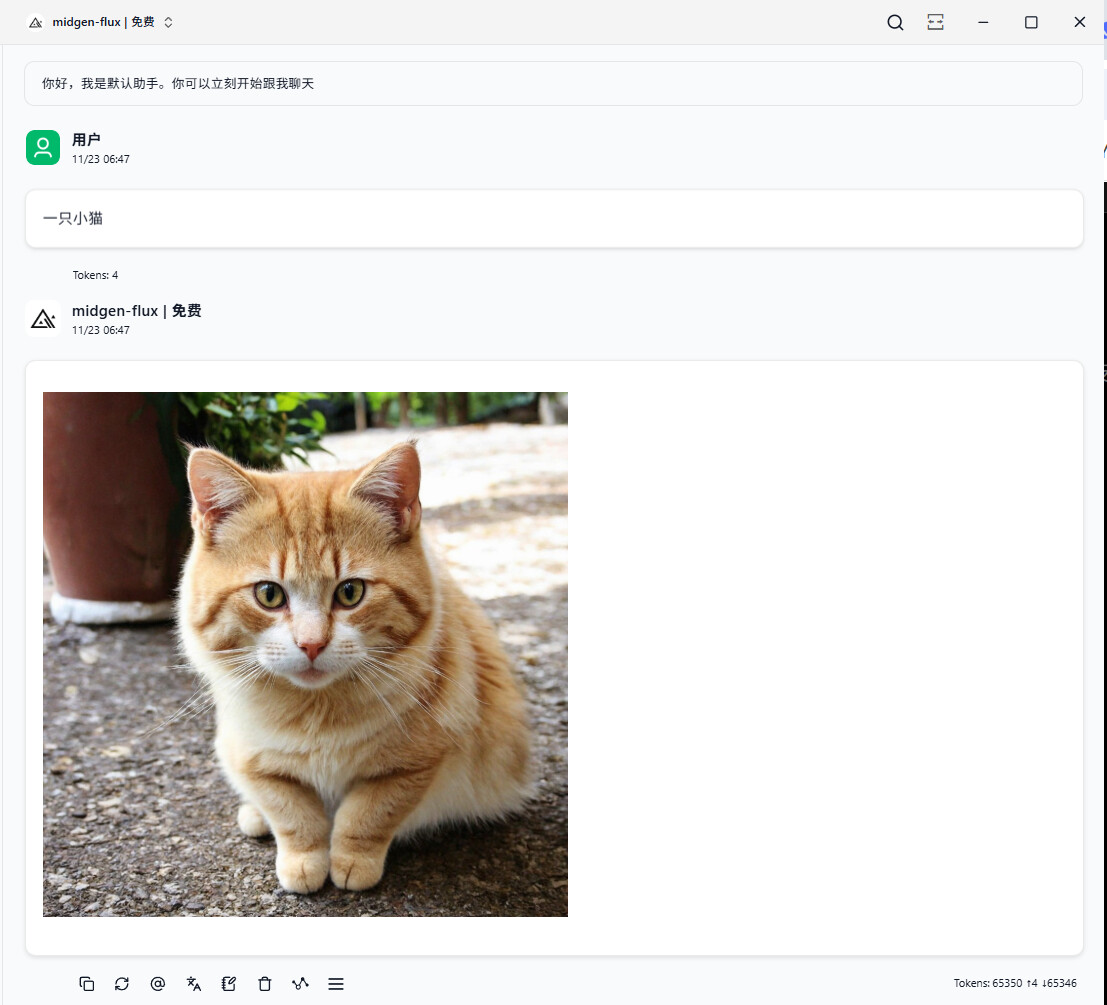Click the default assistant greeting message
Screen dimensions: 1107x1005
tap(178, 84)
